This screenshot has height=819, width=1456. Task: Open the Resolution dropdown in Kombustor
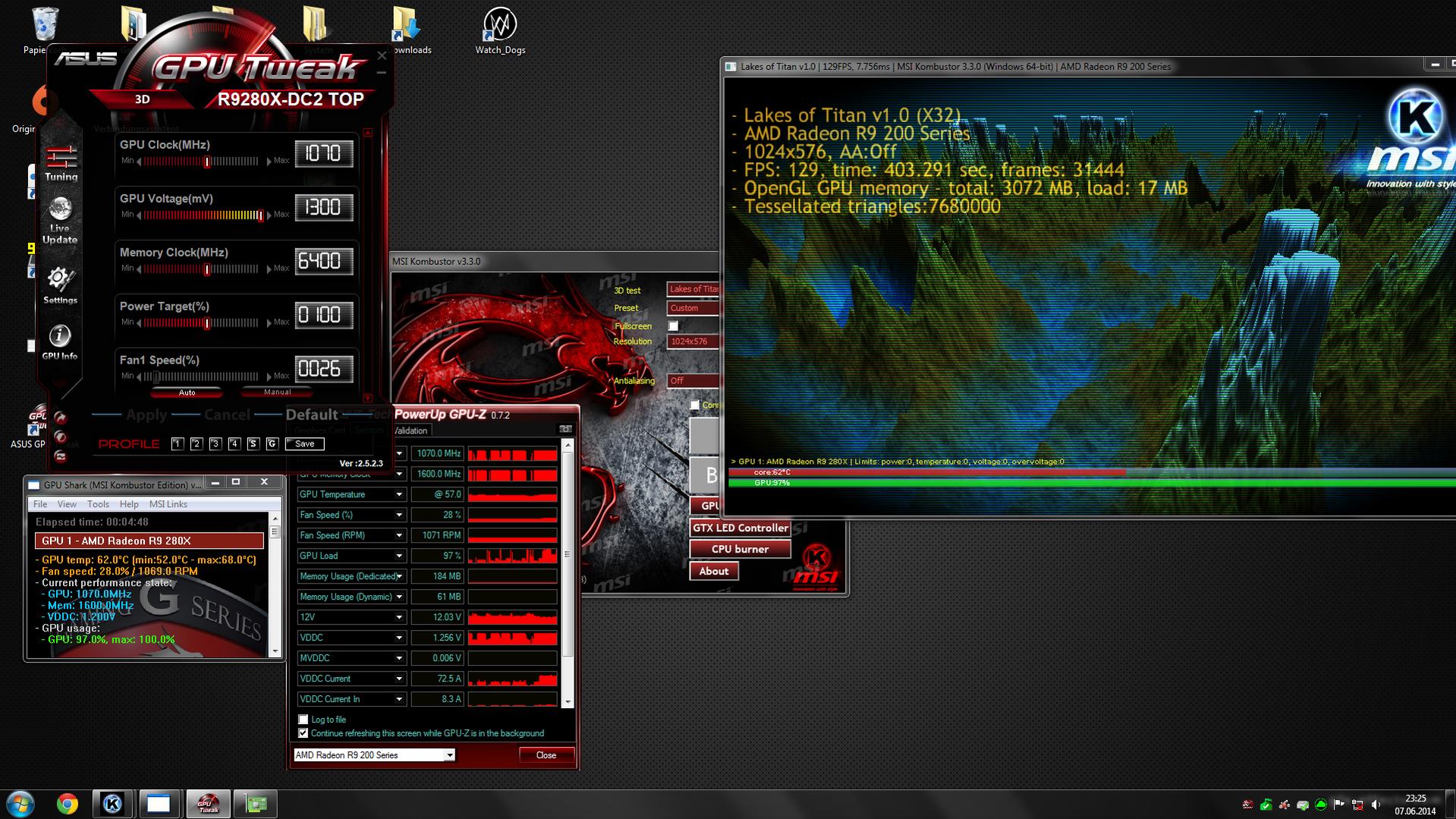coord(693,342)
